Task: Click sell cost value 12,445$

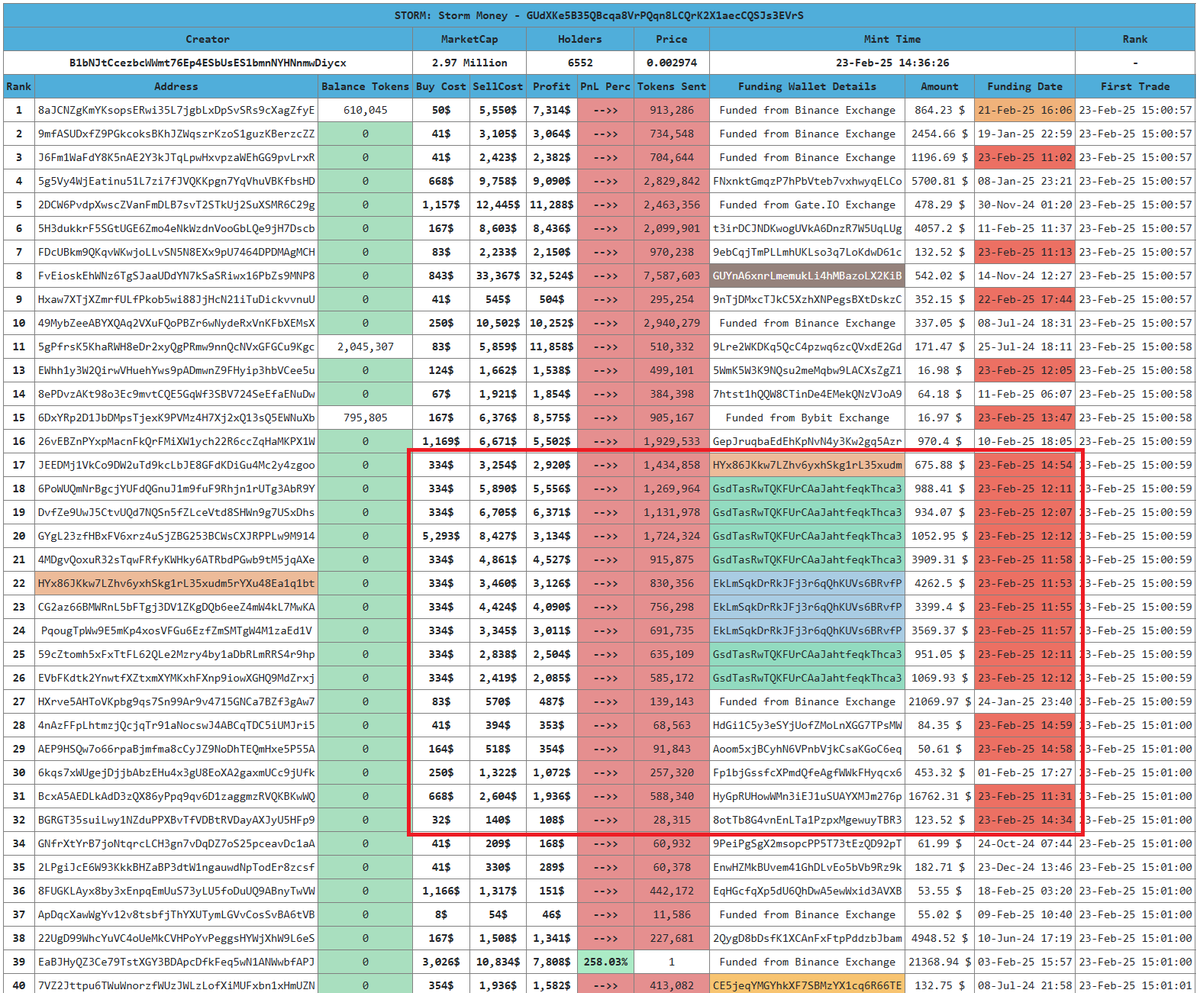Action: click(x=497, y=205)
